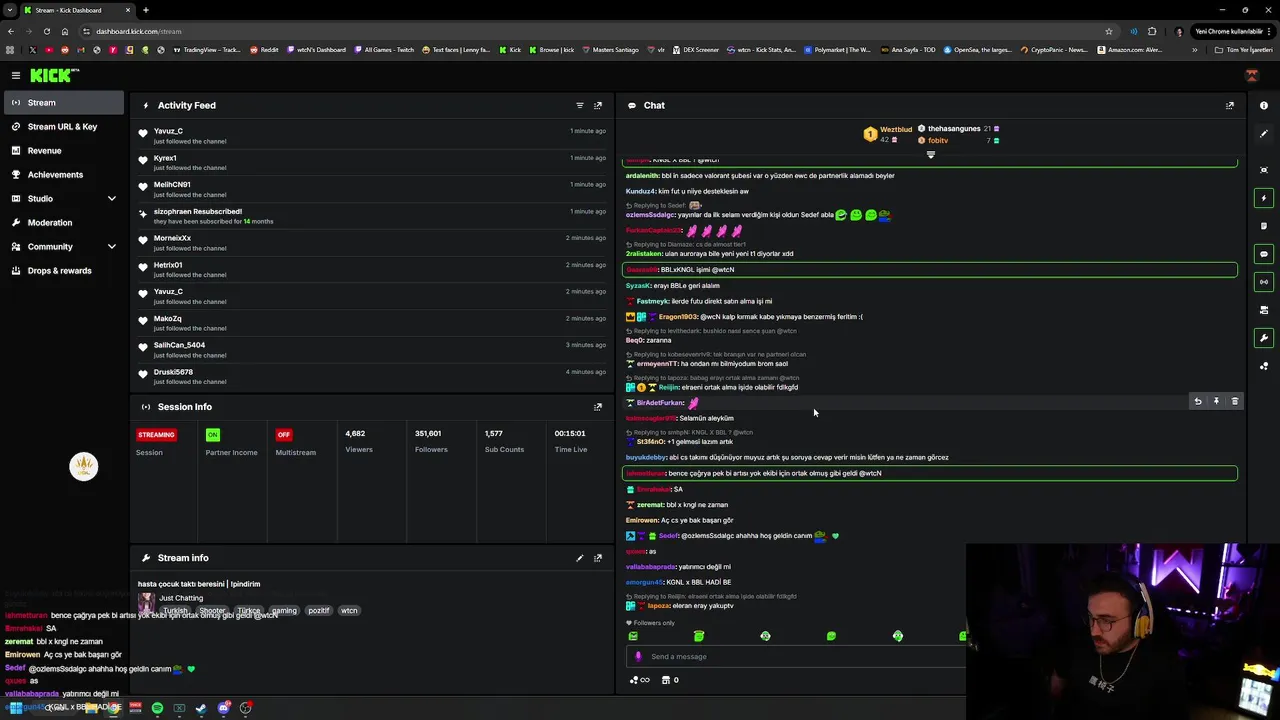1280x720 pixels.
Task: Click username Sedef in chat
Action: click(668, 536)
